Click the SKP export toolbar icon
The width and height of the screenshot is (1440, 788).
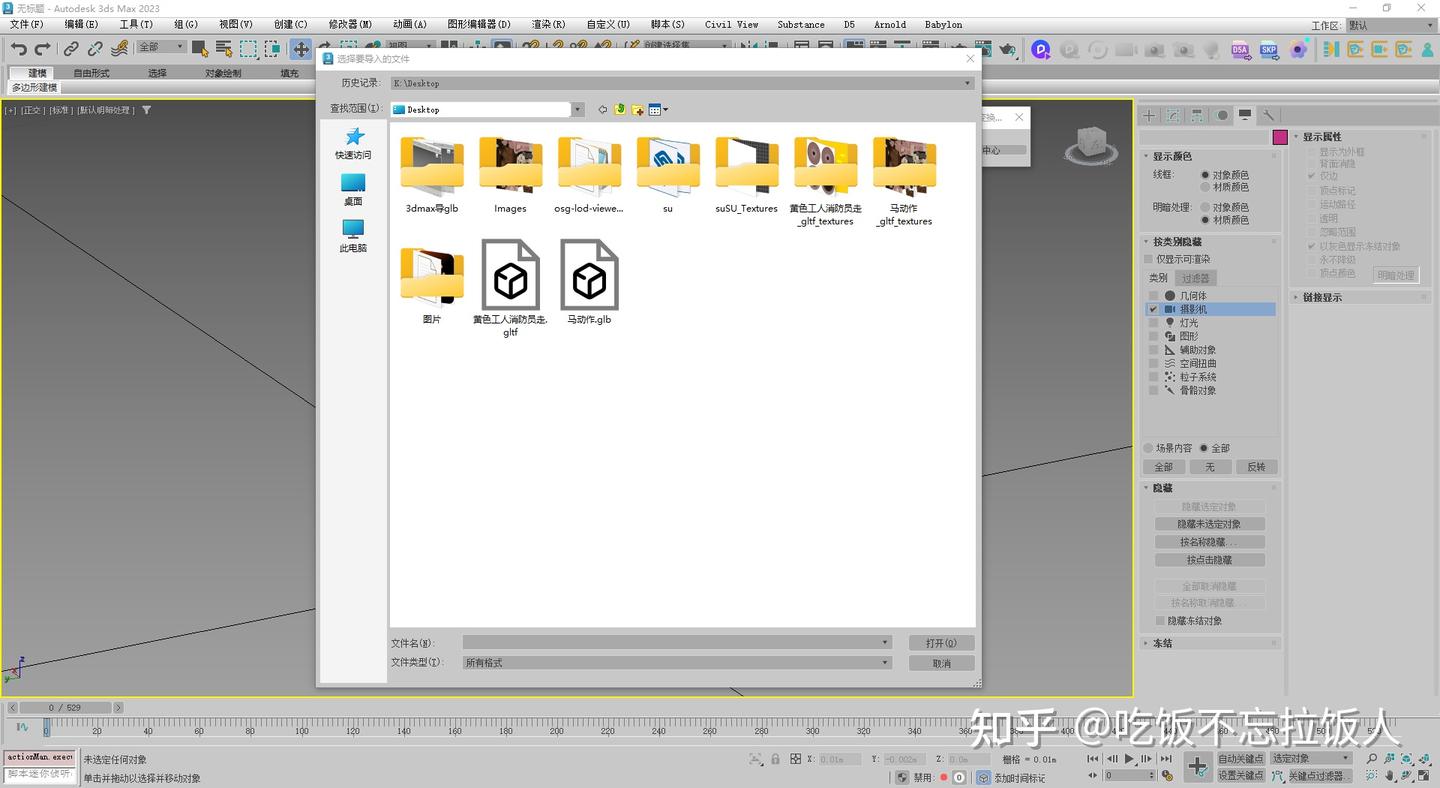coord(1269,49)
